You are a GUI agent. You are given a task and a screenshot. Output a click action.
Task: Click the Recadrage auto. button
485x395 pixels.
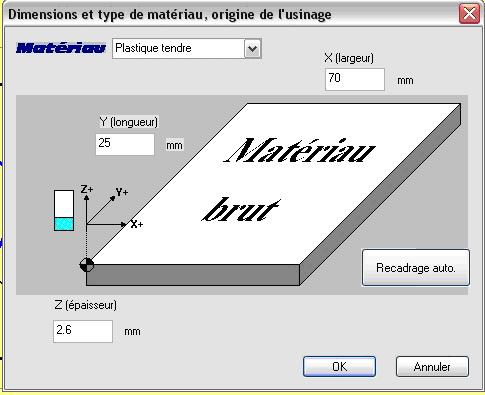coord(416,268)
